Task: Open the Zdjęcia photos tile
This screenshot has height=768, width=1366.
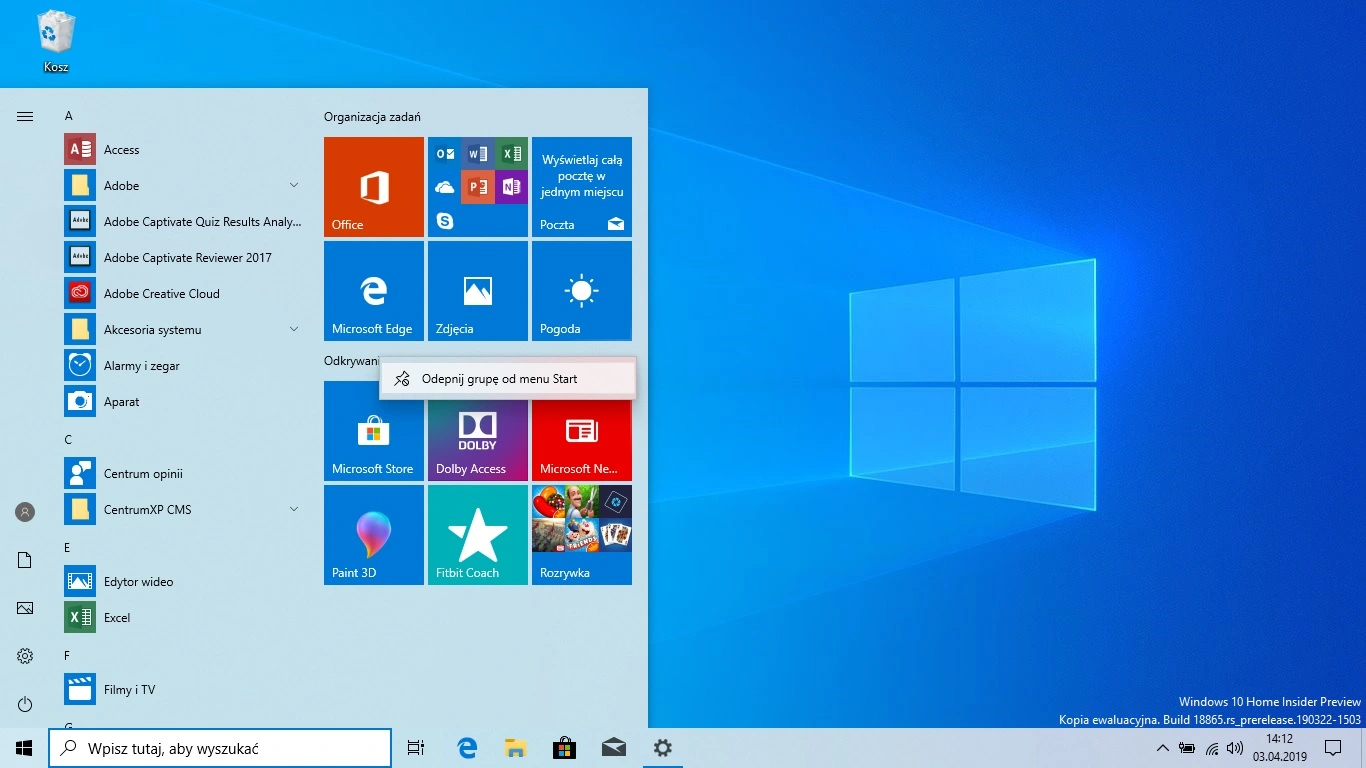Action: pyautogui.click(x=477, y=291)
